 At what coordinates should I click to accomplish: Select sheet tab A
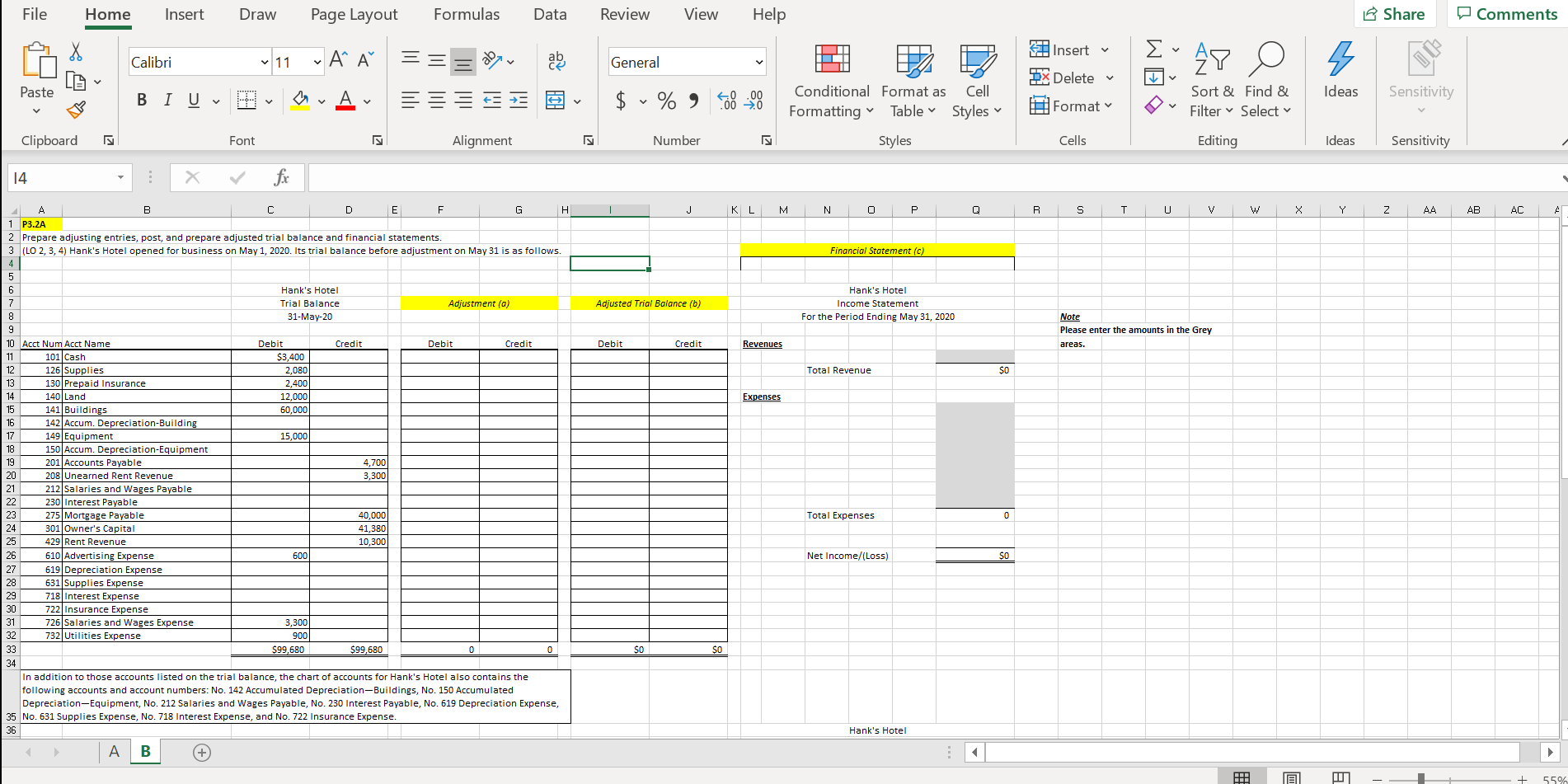click(x=114, y=751)
